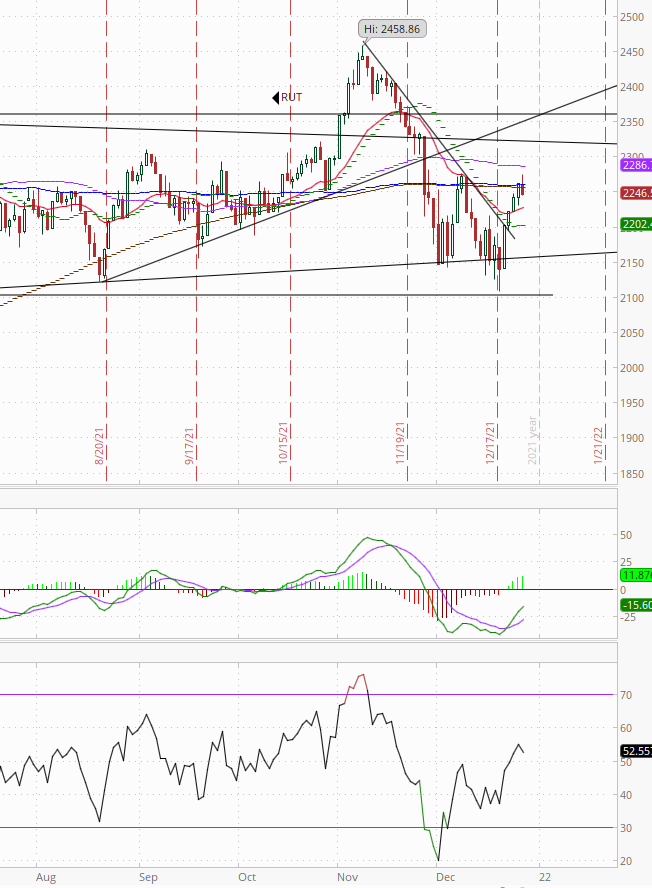Click the 12/17/21 expiration marker
This screenshot has width=652, height=888.
click(490, 443)
